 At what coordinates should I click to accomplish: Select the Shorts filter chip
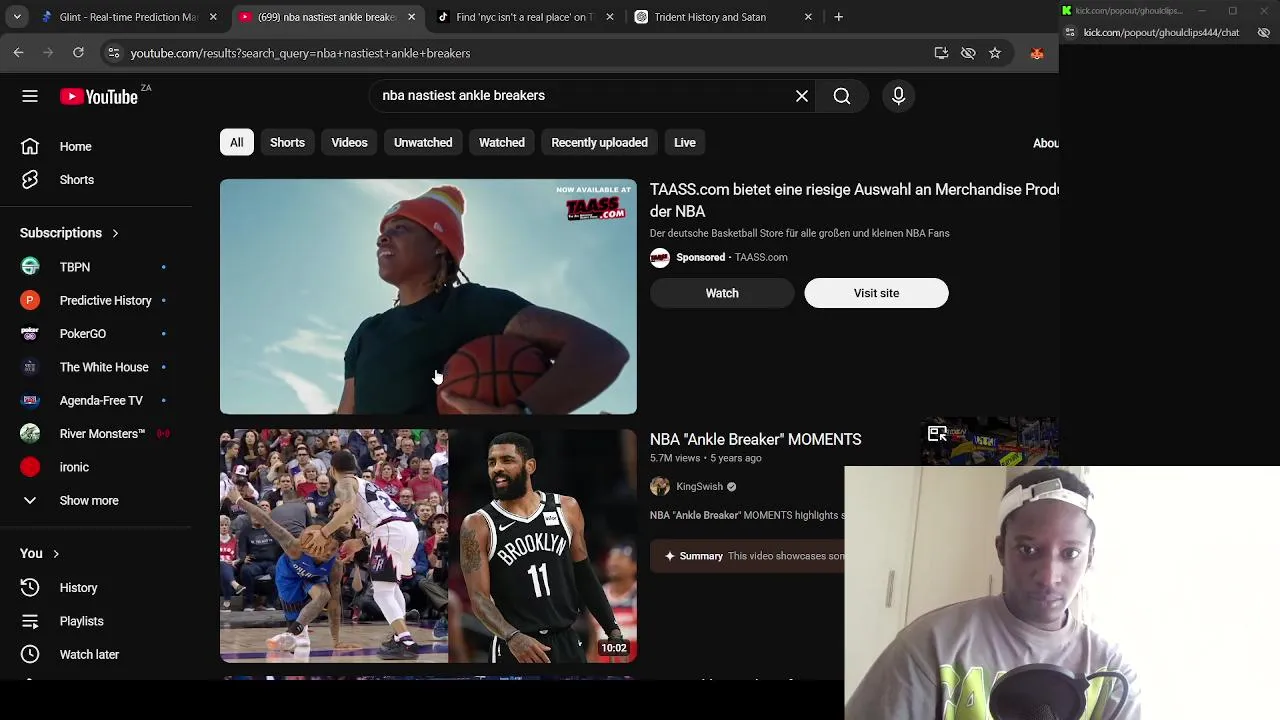point(287,143)
